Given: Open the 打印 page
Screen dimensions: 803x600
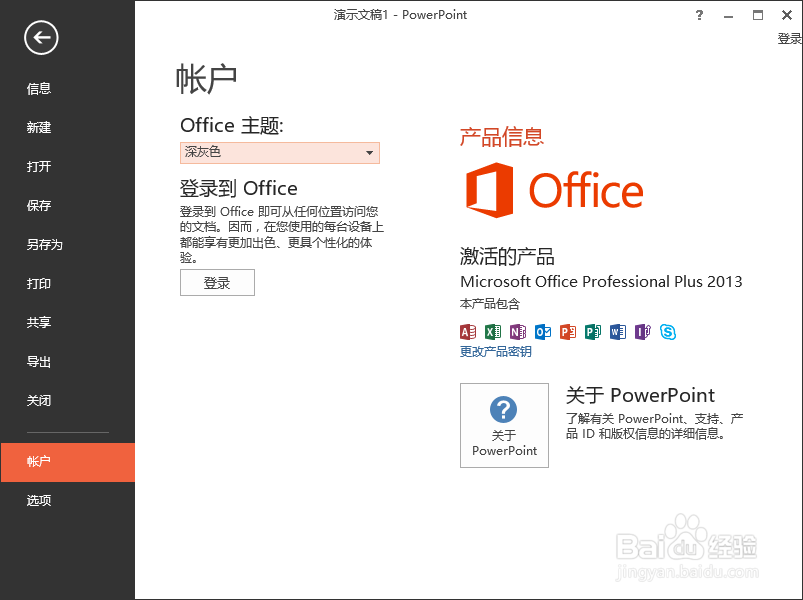Looking at the screenshot, I should tap(68, 284).
